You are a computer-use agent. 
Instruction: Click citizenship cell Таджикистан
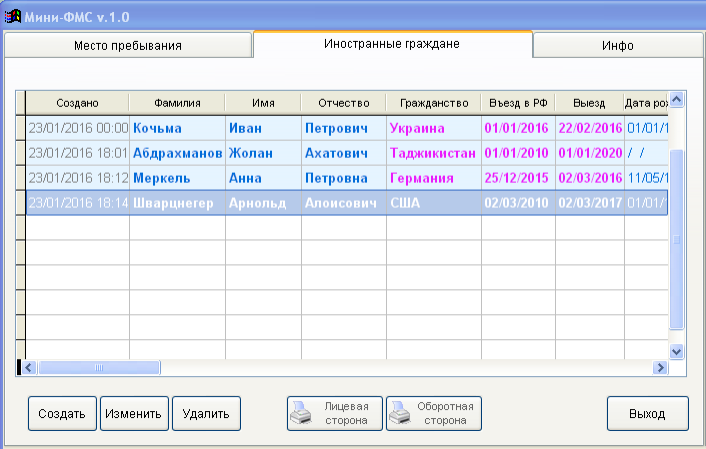point(434,153)
